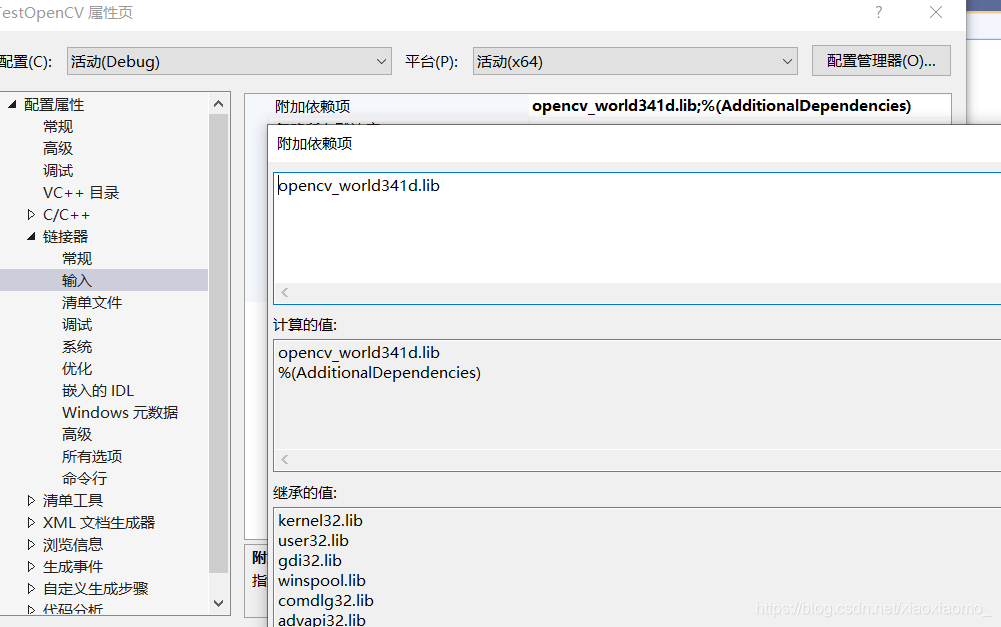
Task: Select 高级 under 配置属性
Action: 58,148
